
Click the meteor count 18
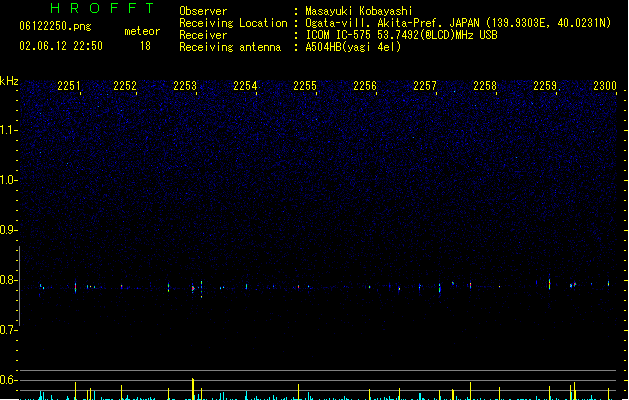145,46
